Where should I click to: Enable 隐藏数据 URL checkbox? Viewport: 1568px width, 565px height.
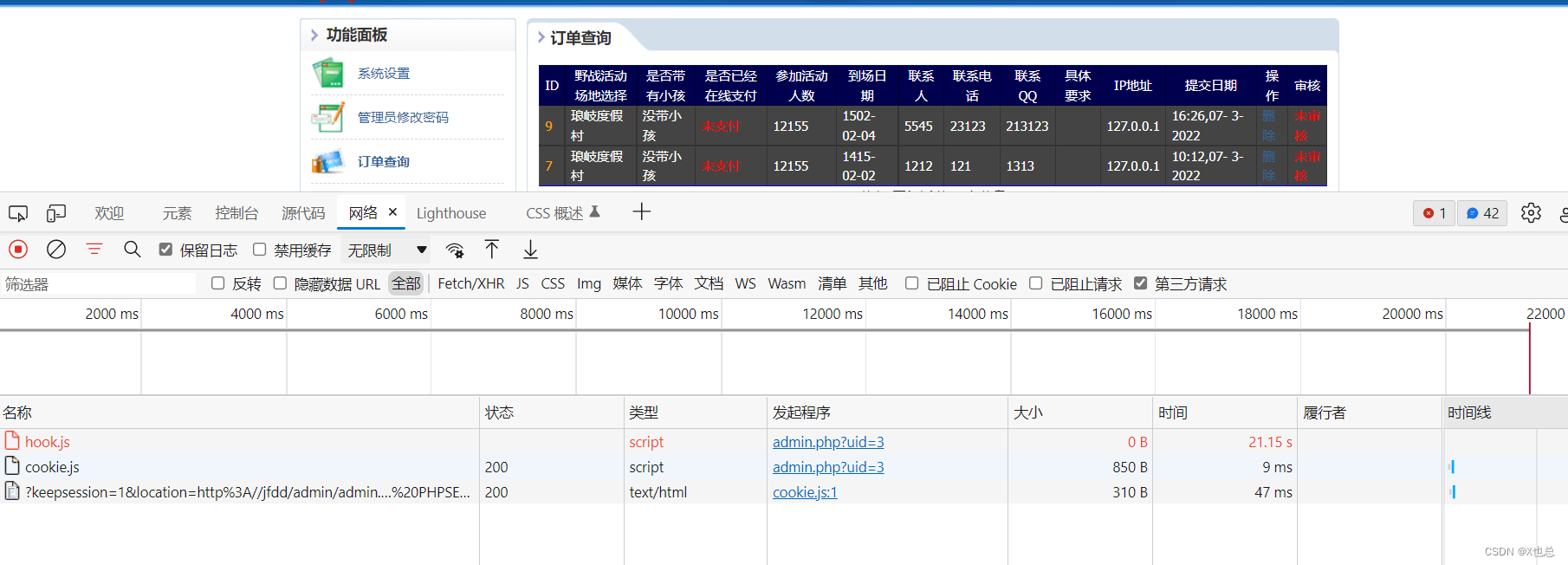280,283
